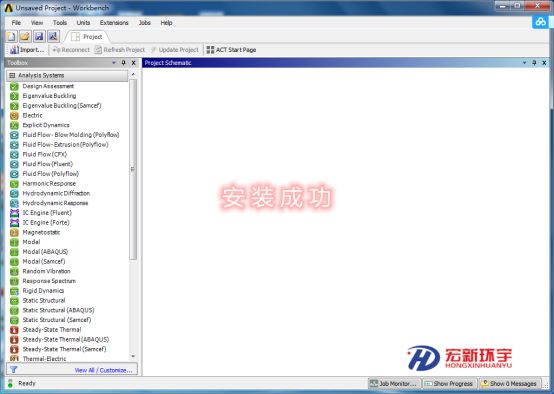Close the Toolbox panel

click(134, 63)
